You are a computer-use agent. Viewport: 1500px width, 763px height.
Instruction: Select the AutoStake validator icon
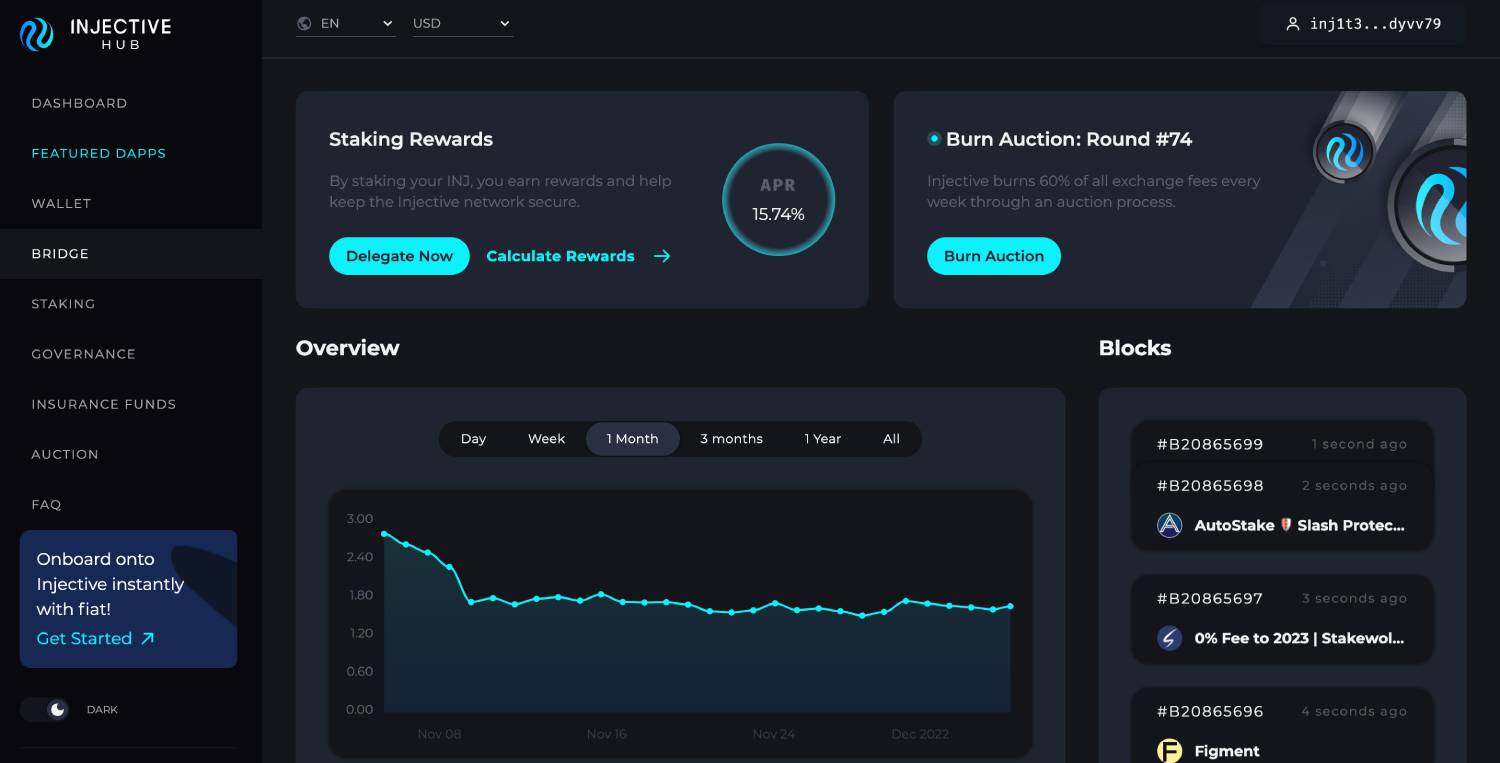[x=1169, y=524]
